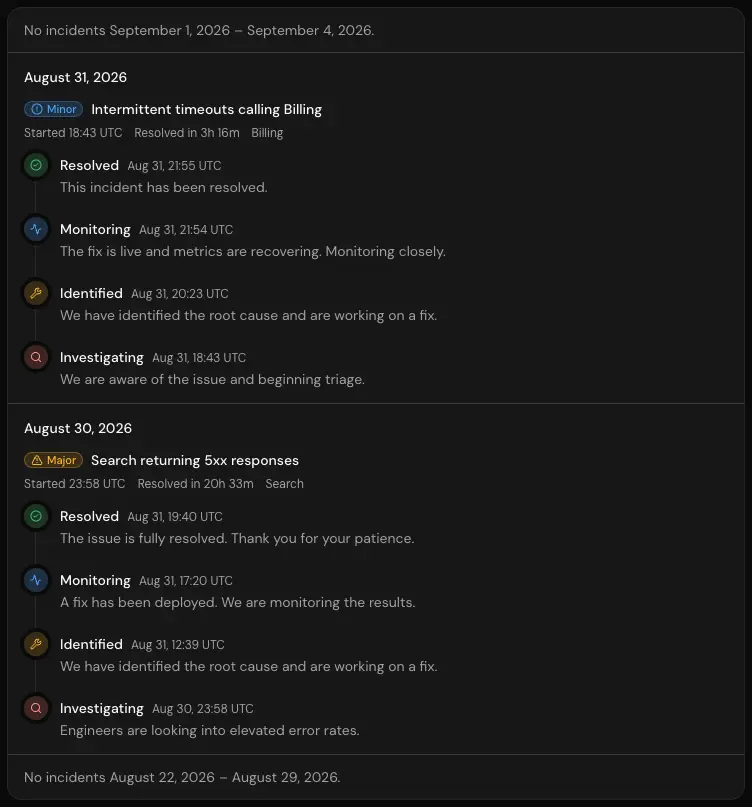Click the wrench Identified icon at 12:39 UTC
Screen dimensions: 752x807
pyautogui.click(x=36, y=644)
